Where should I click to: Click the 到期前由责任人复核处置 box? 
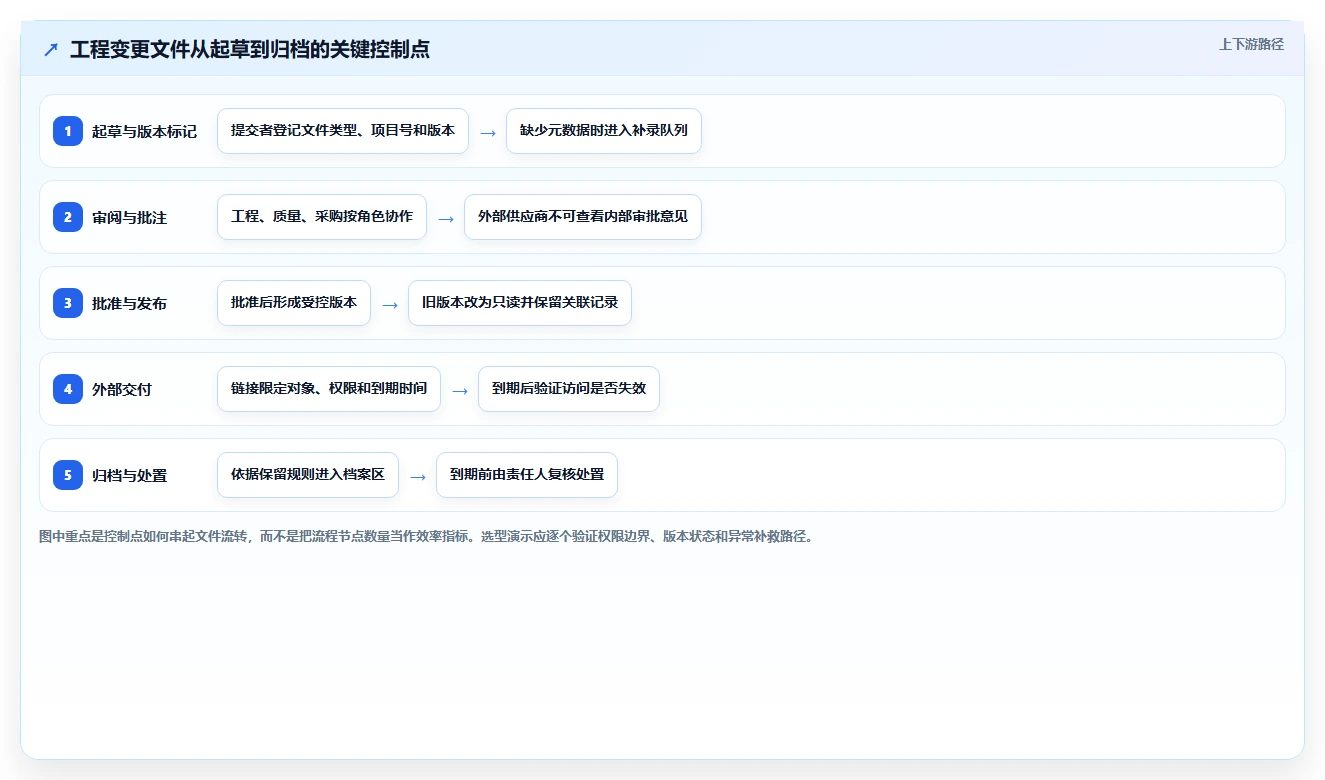pyautogui.click(x=527, y=475)
